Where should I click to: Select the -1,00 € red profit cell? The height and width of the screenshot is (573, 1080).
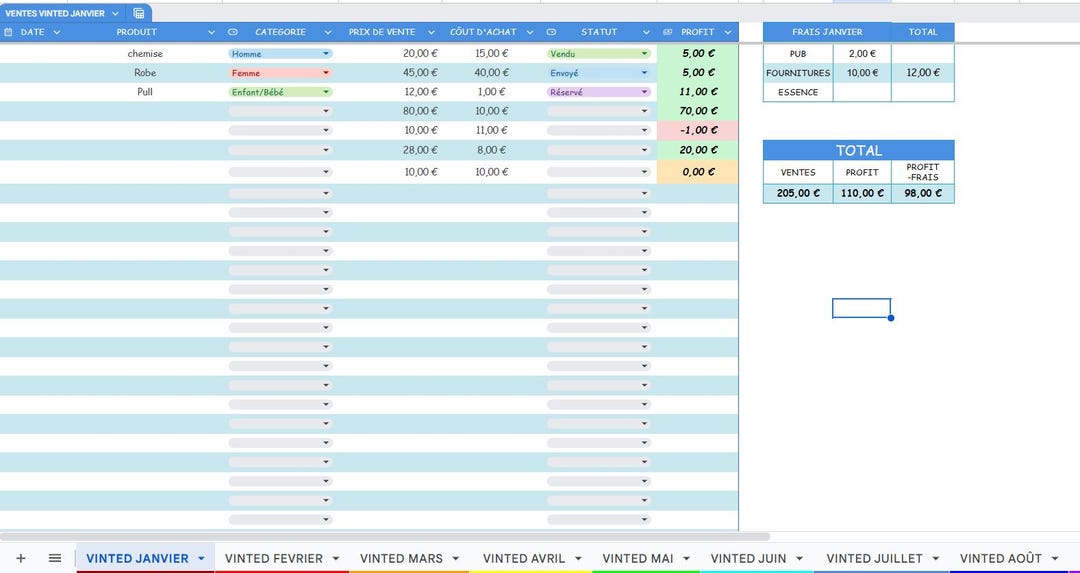pyautogui.click(x=697, y=130)
